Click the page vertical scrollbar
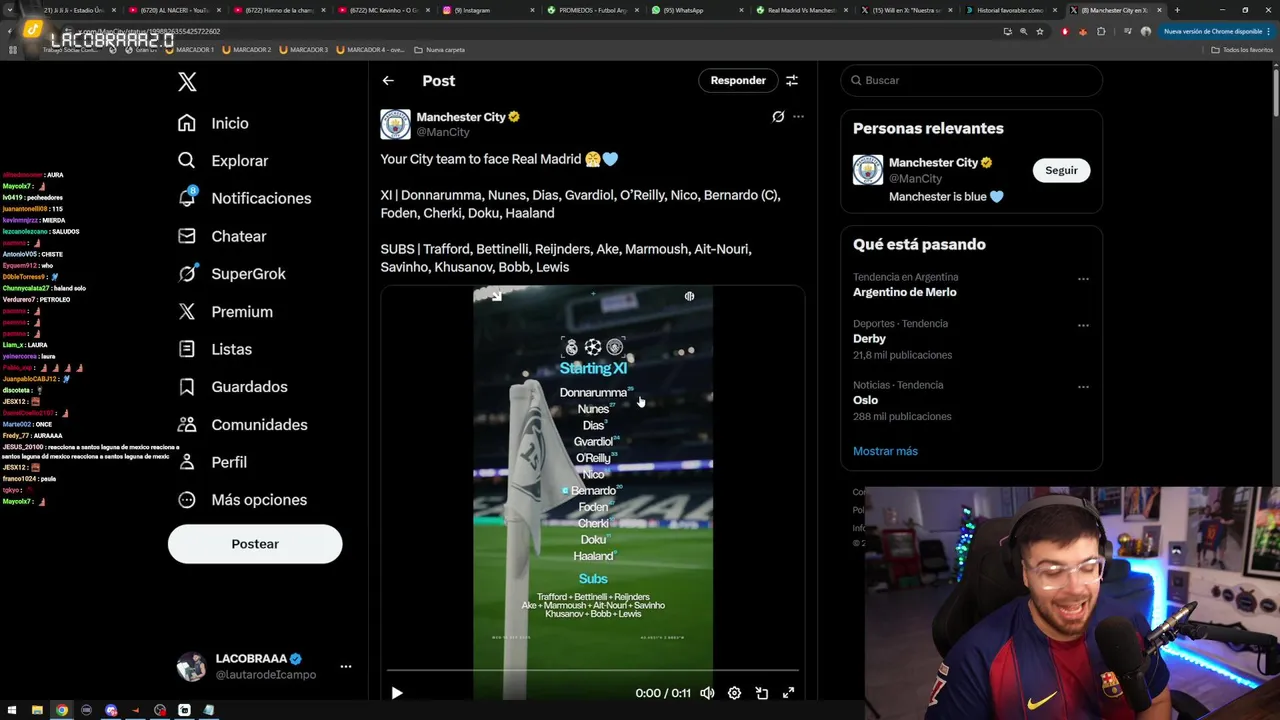This screenshot has width=1280, height=720. (x=1275, y=95)
